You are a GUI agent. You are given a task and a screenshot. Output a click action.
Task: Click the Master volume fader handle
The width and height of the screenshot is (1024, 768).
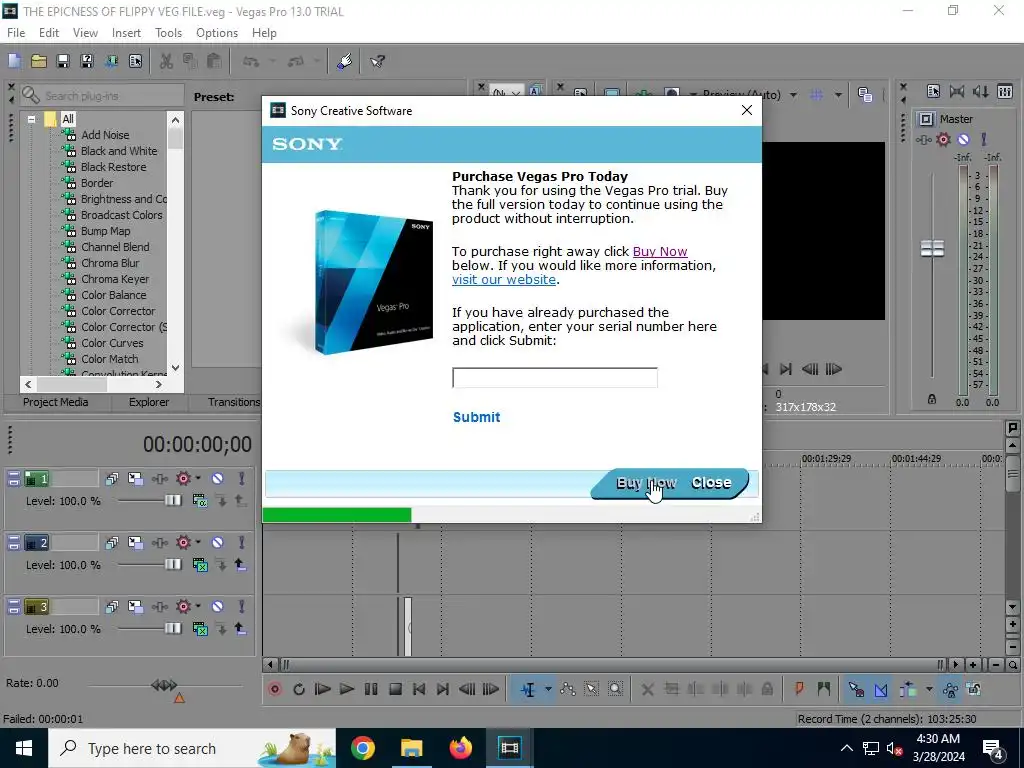[x=932, y=248]
